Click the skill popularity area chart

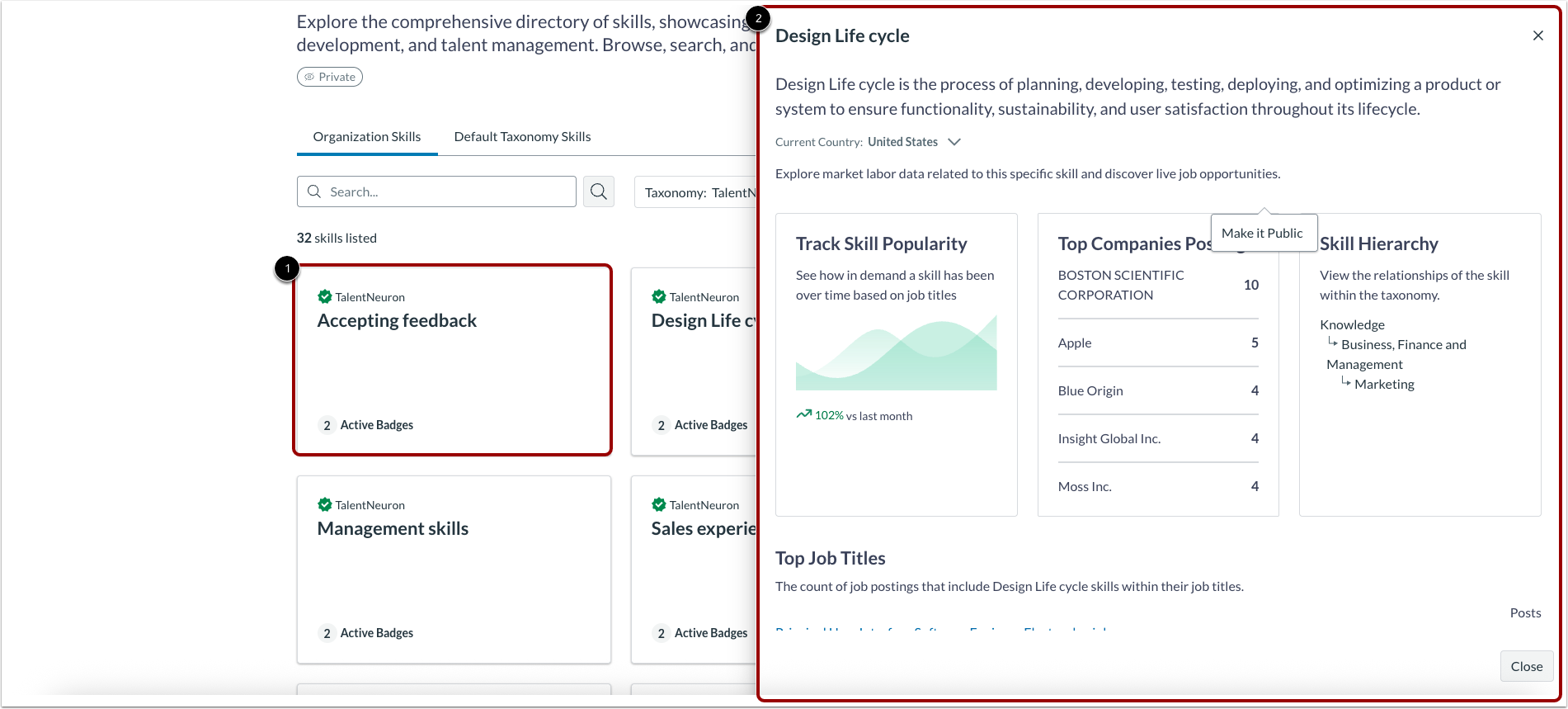(x=897, y=353)
